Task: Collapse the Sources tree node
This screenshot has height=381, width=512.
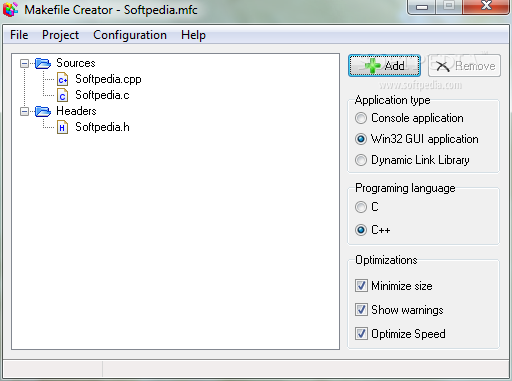Action: coord(24,63)
